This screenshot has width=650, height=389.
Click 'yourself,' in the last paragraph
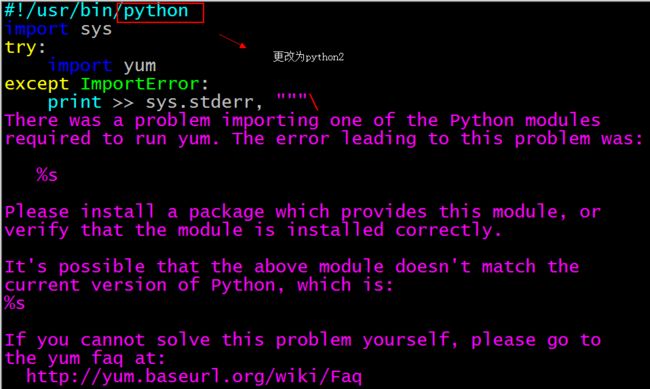pos(410,340)
